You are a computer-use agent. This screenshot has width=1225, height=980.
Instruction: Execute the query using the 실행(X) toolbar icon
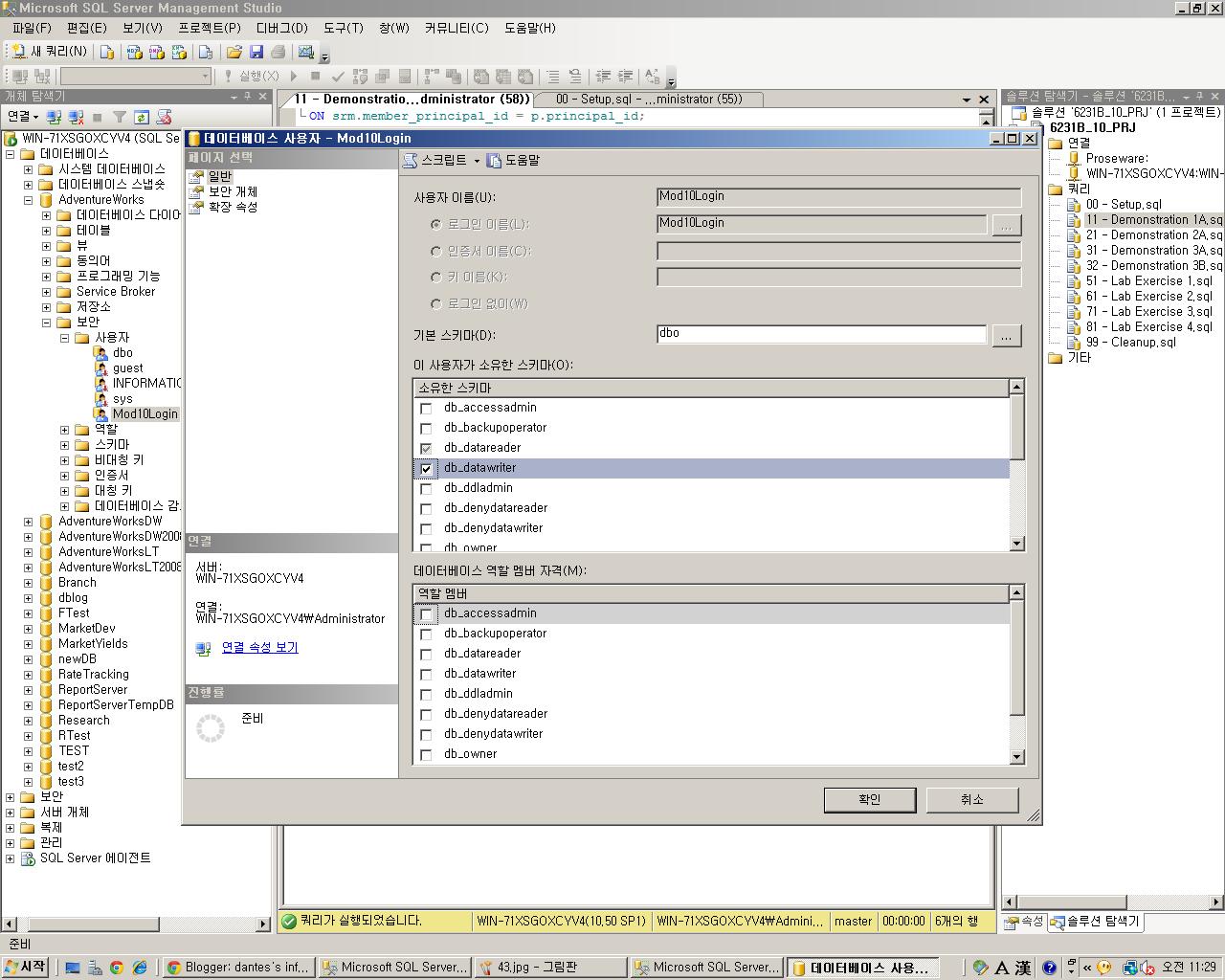coord(255,76)
